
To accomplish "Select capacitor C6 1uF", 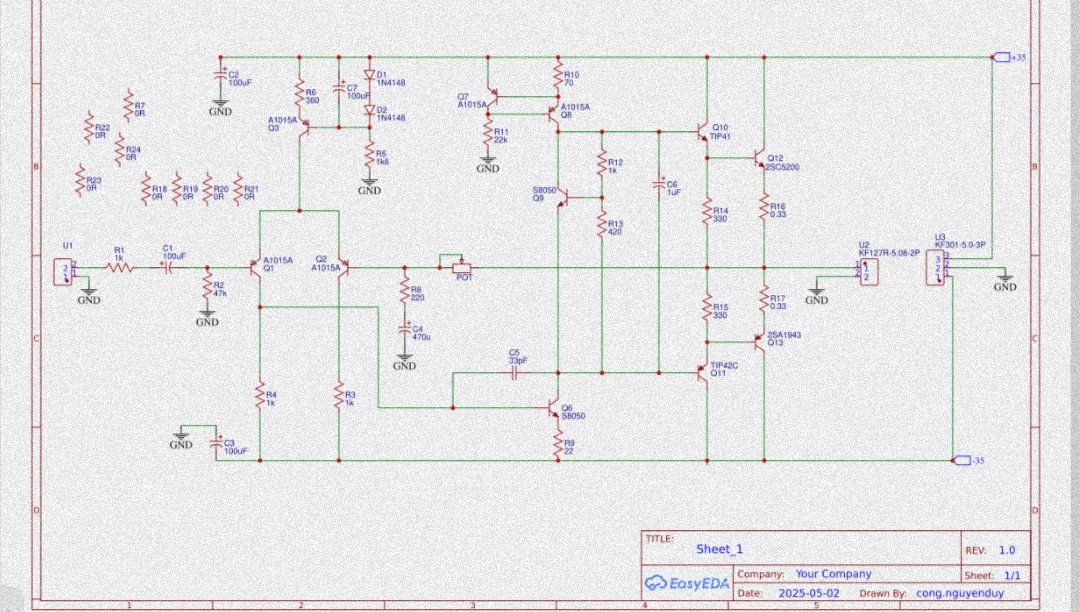I will [x=659, y=184].
